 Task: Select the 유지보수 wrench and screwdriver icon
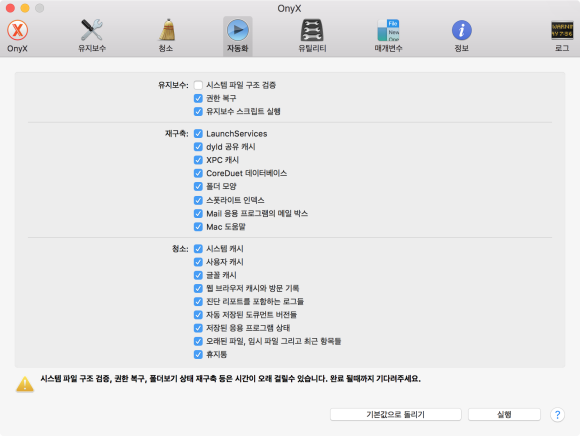92,30
